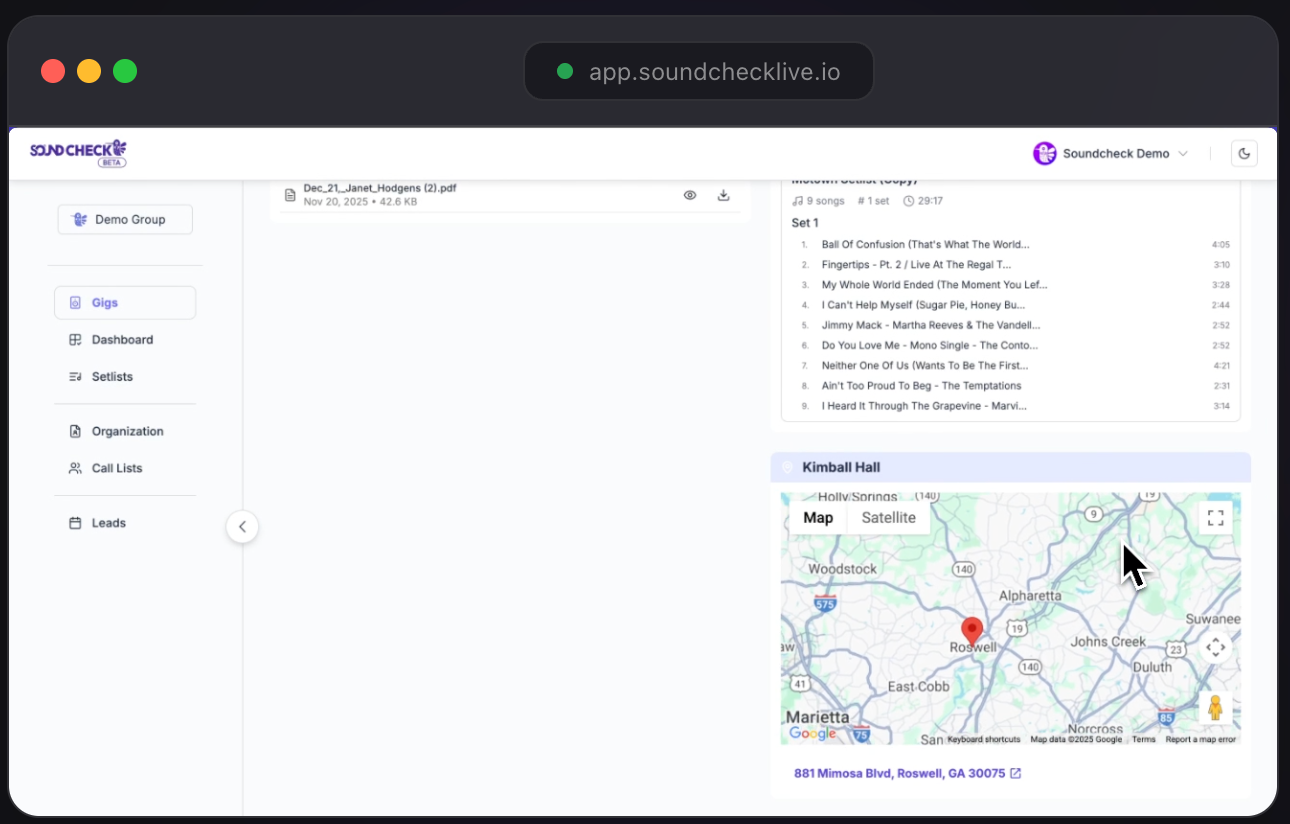The image size is (1290, 824).
Task: Open the Soundcheck Demo account dropdown
Action: click(x=1110, y=153)
